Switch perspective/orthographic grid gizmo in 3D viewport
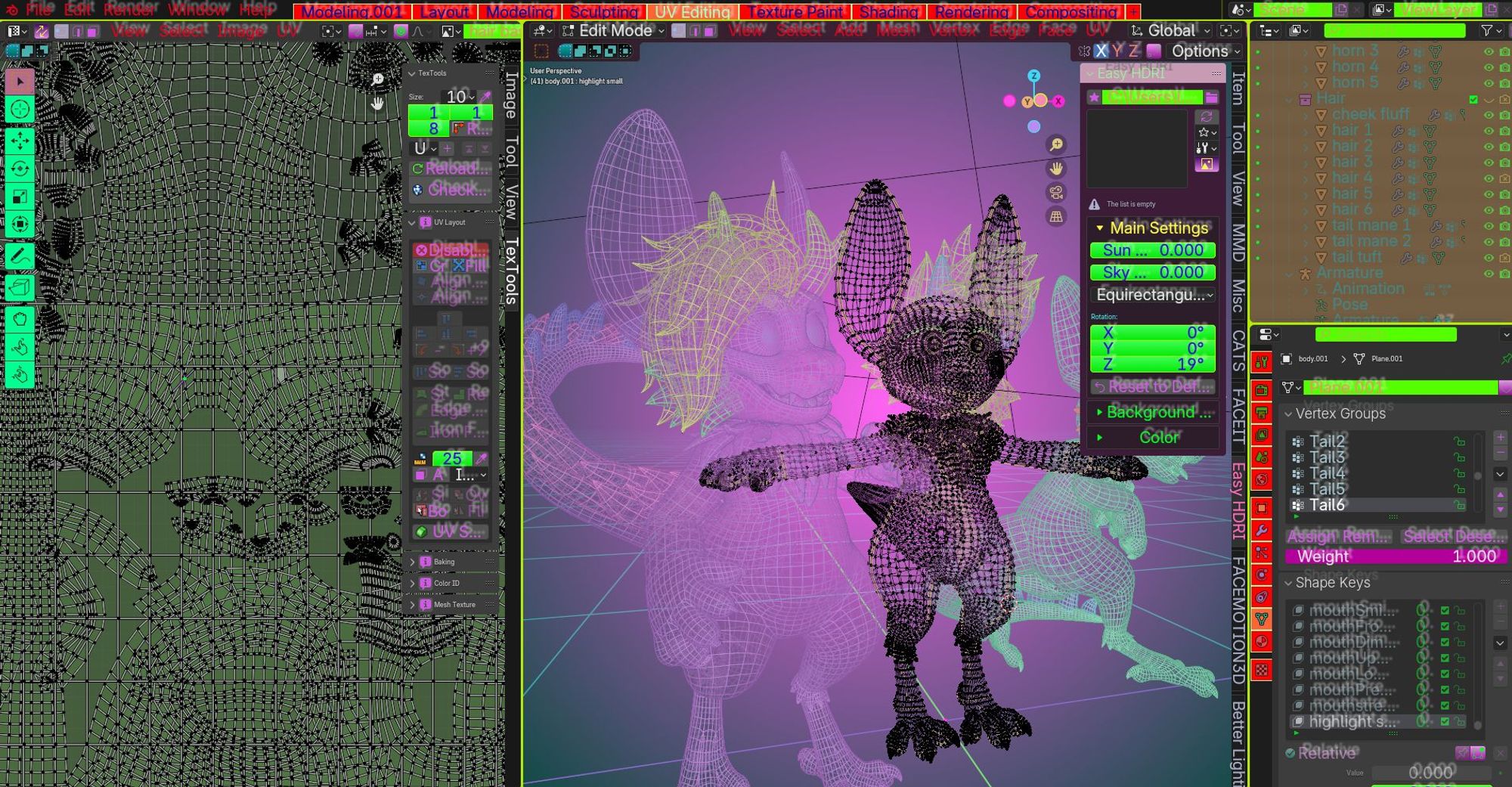This screenshot has height=787, width=1512. click(x=1056, y=217)
